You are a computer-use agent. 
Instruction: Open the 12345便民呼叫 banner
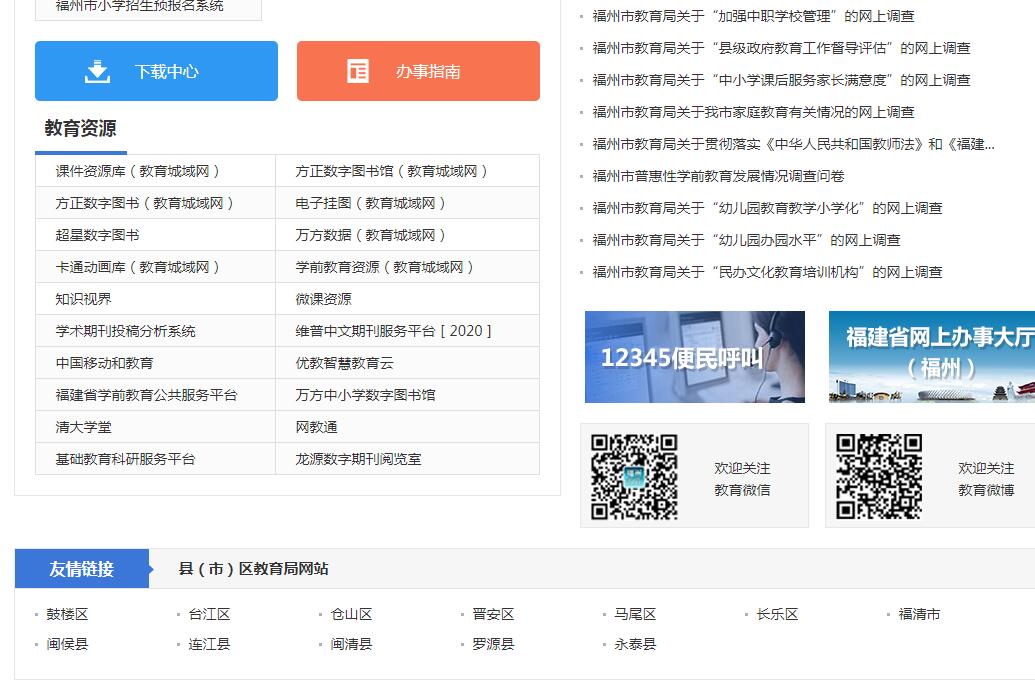click(x=694, y=357)
